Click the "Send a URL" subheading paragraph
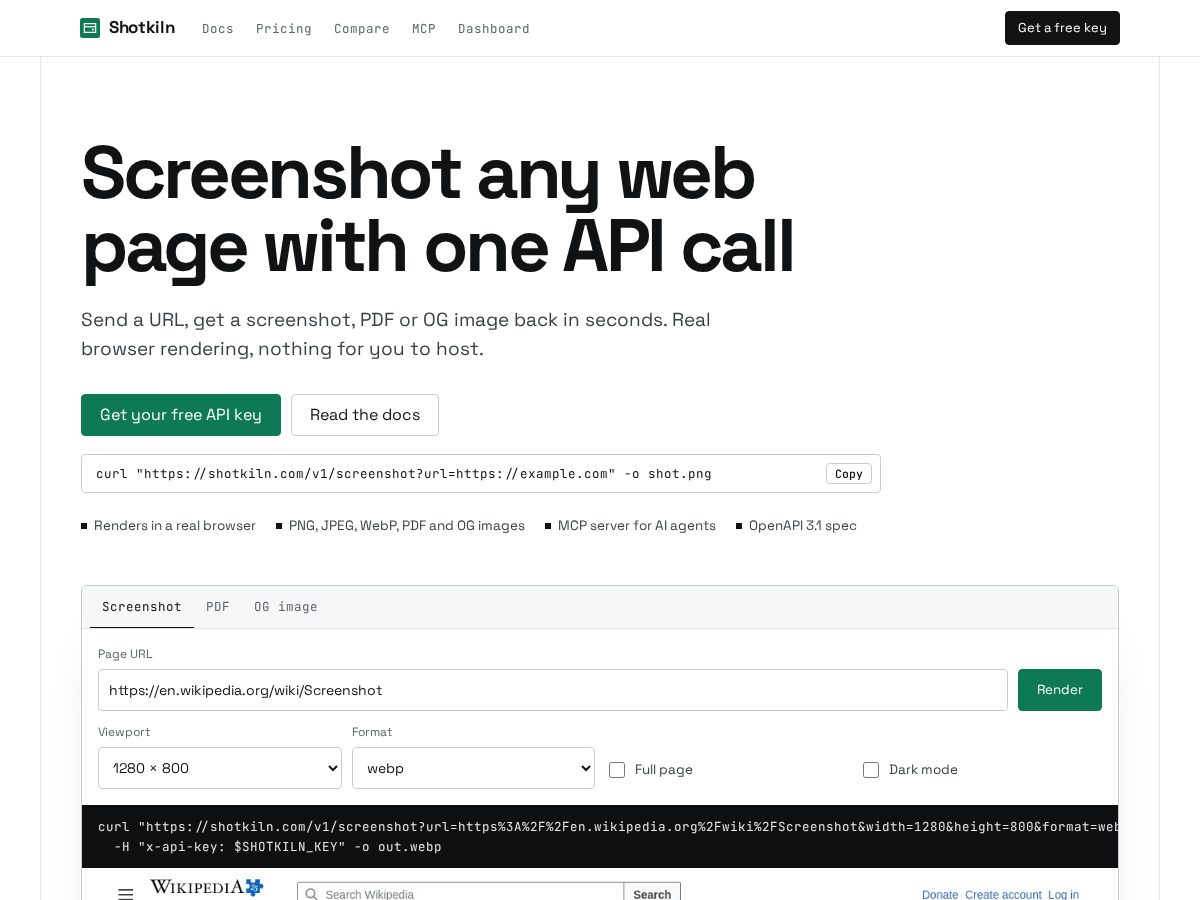Viewport: 1200px width, 900px height. 396,334
